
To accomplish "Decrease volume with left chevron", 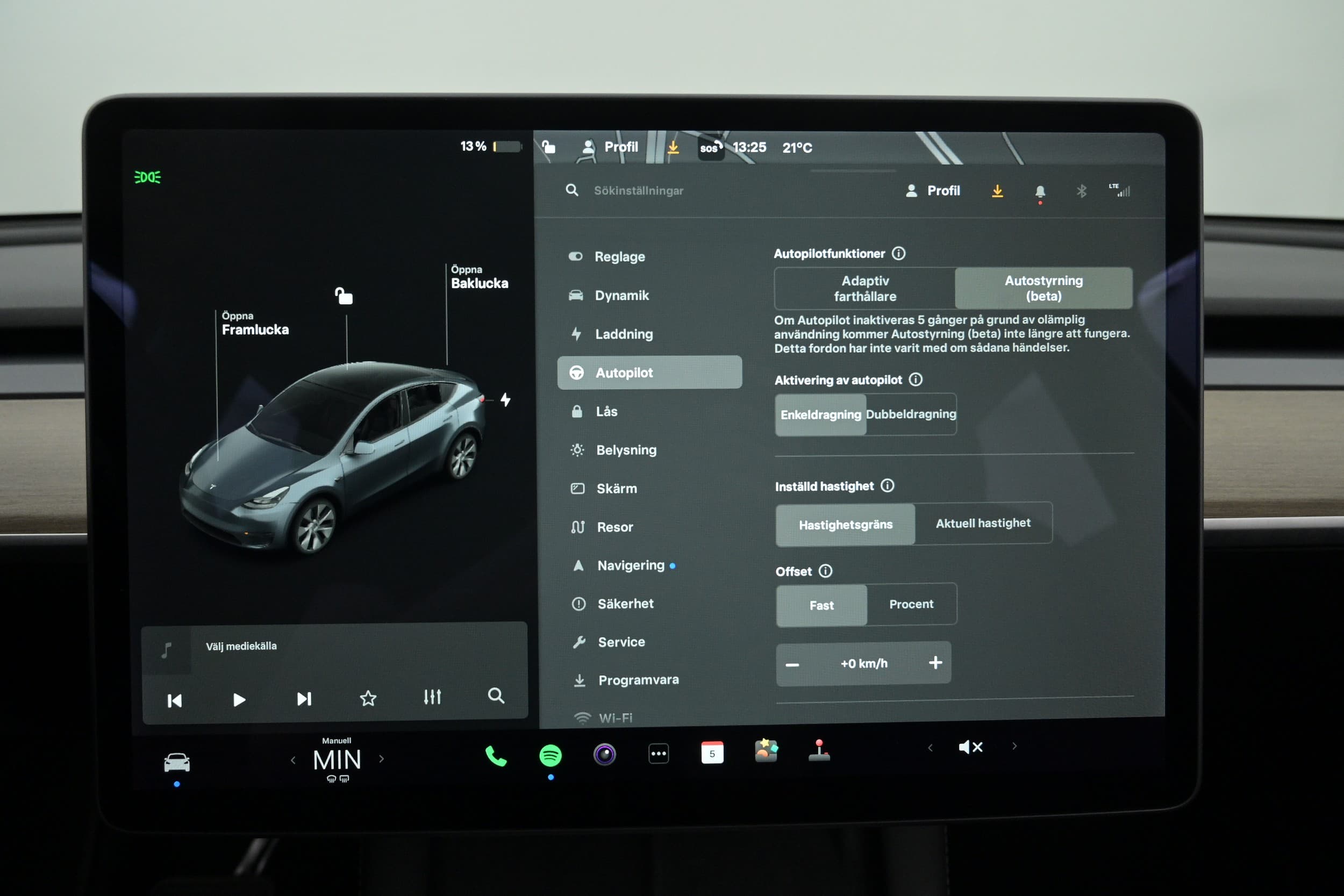I will point(930,748).
